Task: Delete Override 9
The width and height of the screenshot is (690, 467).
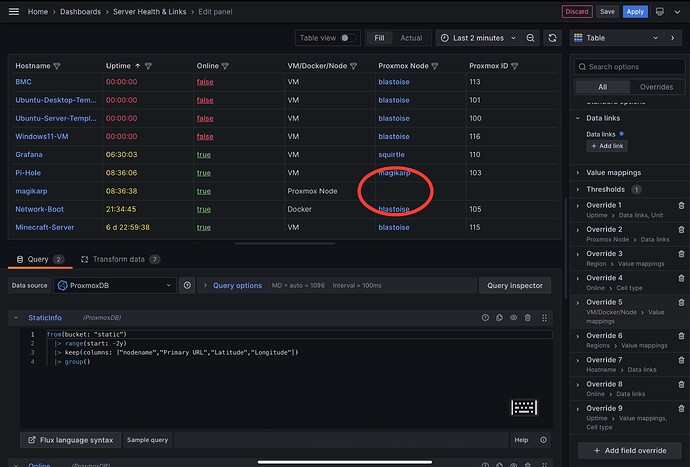Action: 681,408
